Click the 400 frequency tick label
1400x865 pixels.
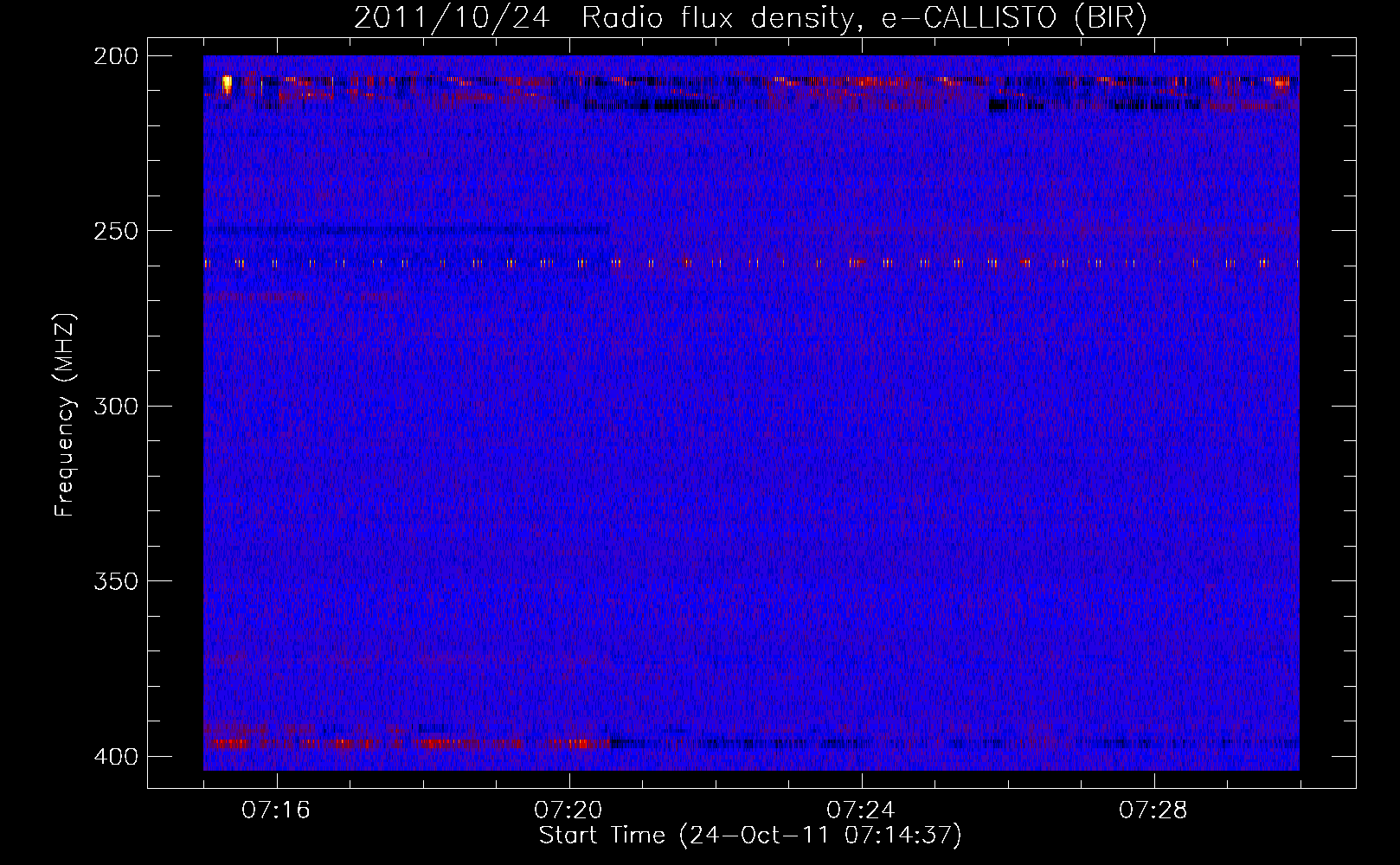(115, 757)
